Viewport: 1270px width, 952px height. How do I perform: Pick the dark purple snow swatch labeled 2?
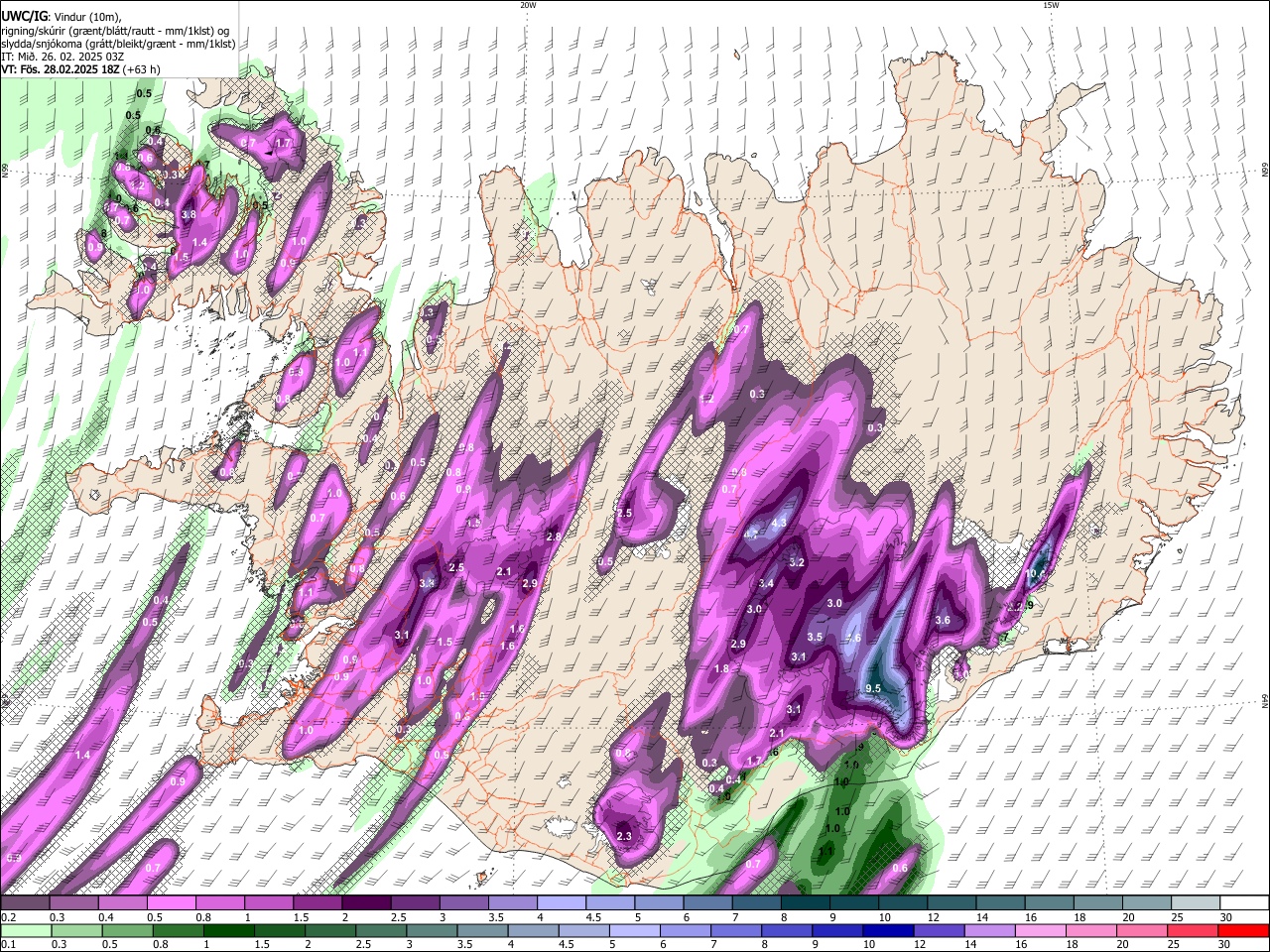(x=365, y=903)
